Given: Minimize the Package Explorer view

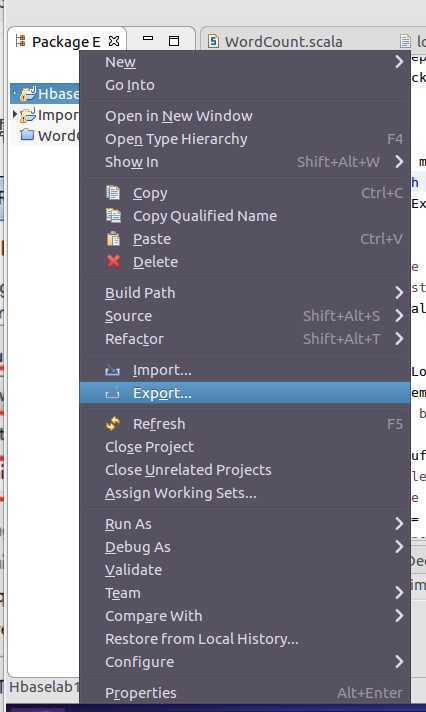Looking at the screenshot, I should 148,39.
